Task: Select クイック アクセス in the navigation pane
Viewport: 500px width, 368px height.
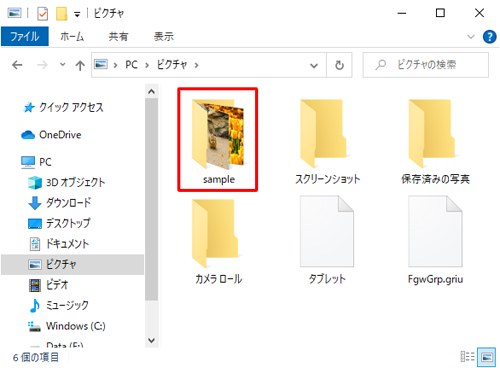Action: click(x=63, y=107)
